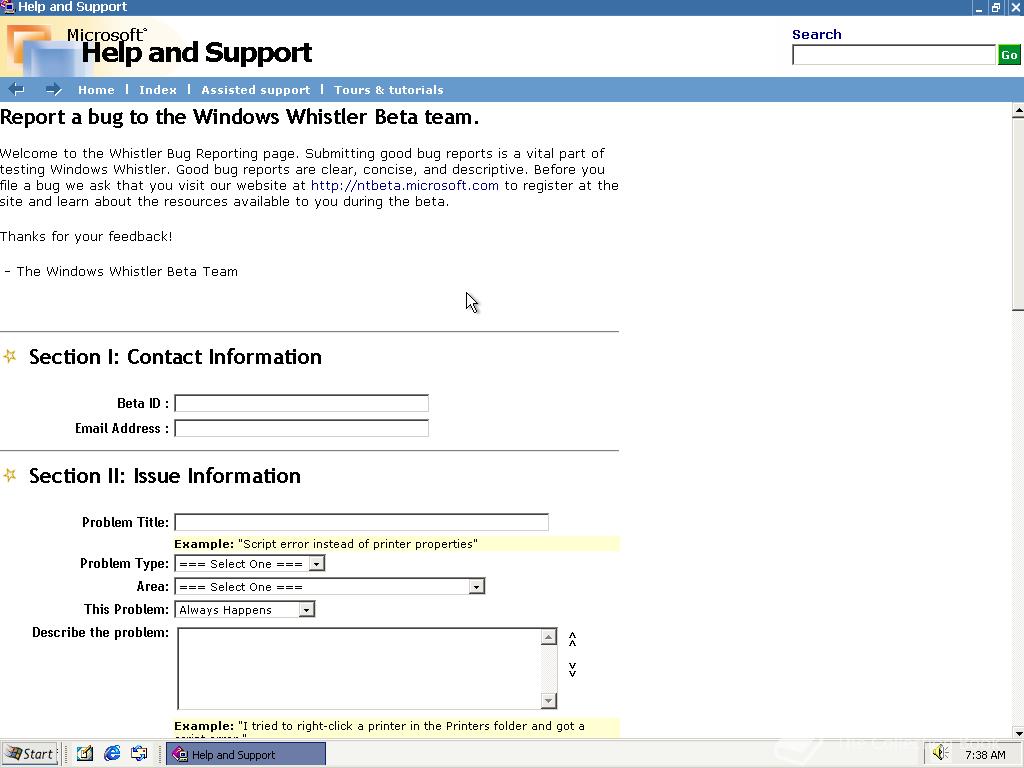Click the 7:38 AM system clock

click(x=985, y=755)
